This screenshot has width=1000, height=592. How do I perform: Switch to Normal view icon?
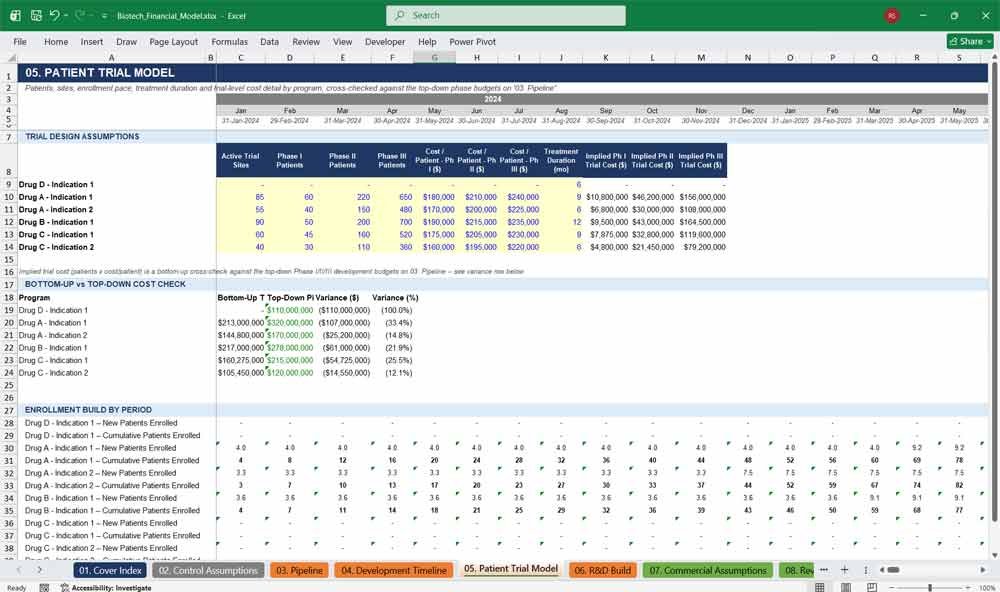coord(820,587)
